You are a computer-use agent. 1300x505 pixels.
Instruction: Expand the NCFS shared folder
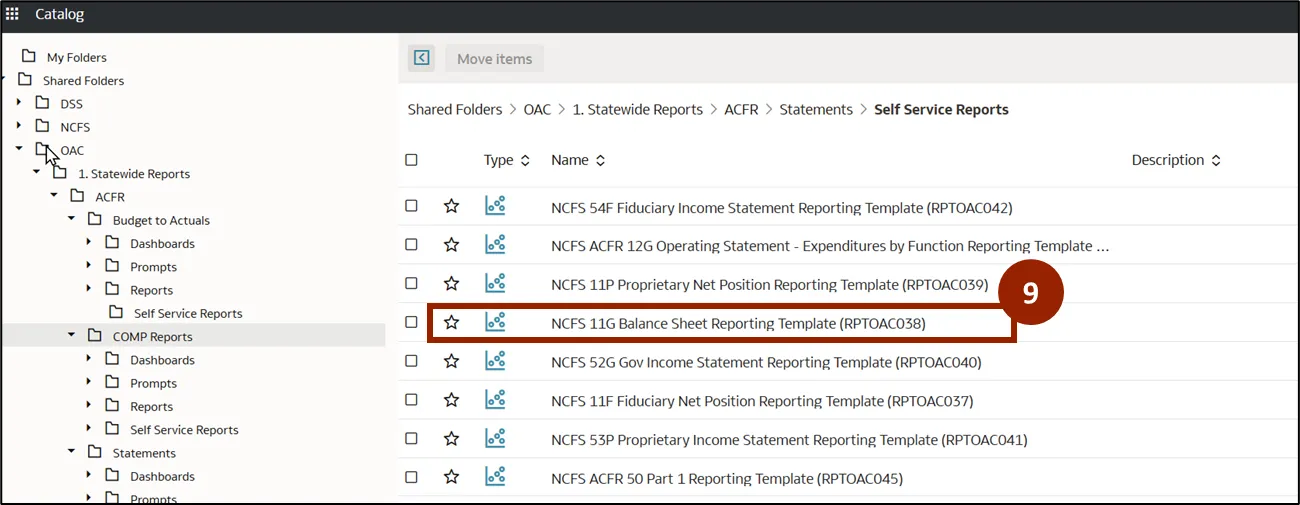[x=19, y=126]
